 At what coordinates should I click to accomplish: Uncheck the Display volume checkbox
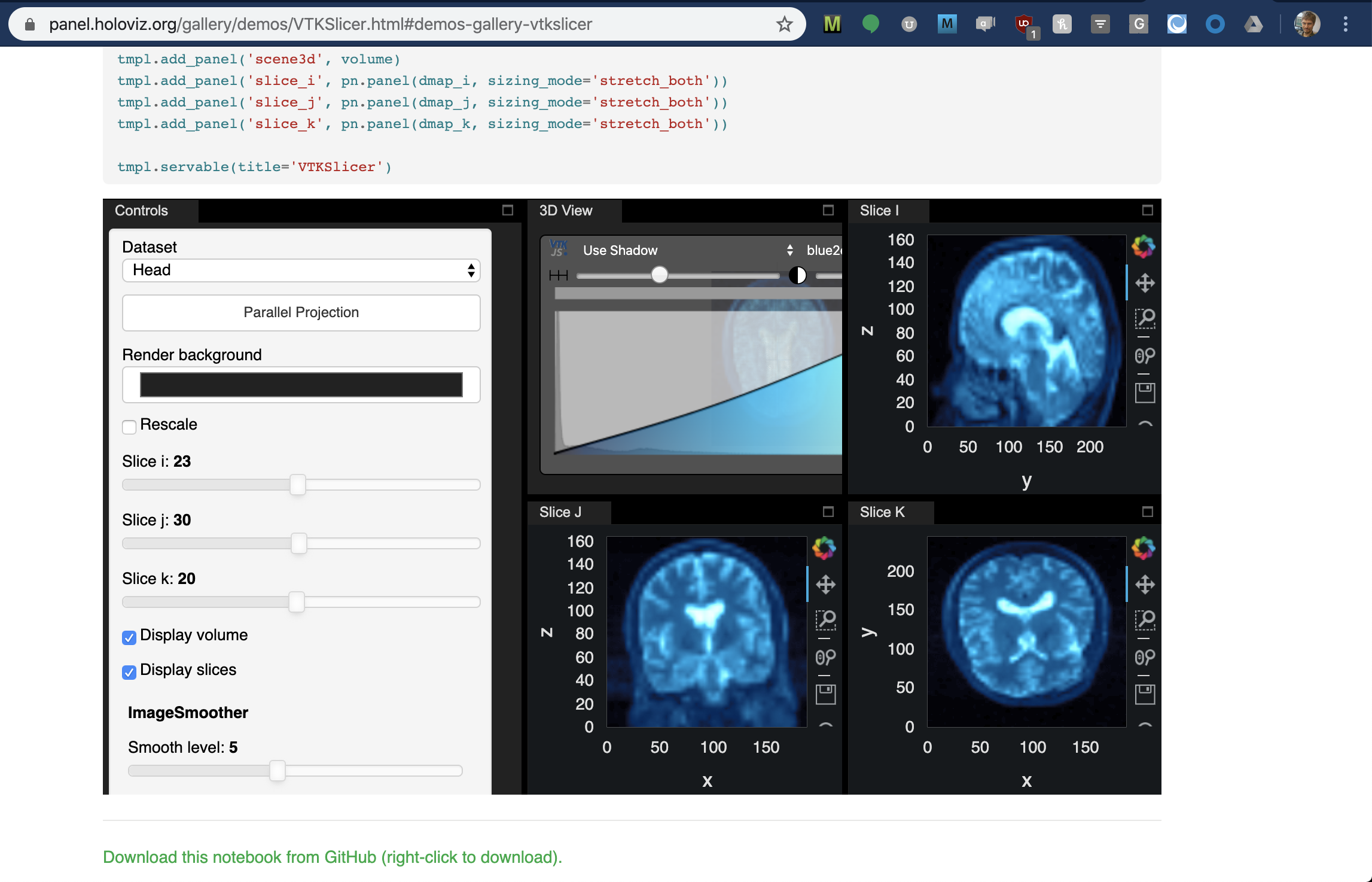pos(129,638)
